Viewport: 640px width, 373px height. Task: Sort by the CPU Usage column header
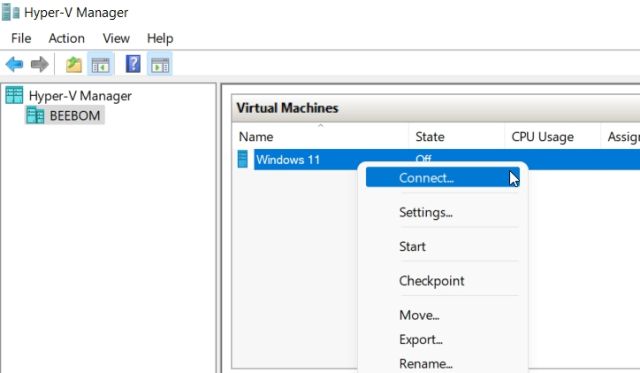(x=552, y=137)
